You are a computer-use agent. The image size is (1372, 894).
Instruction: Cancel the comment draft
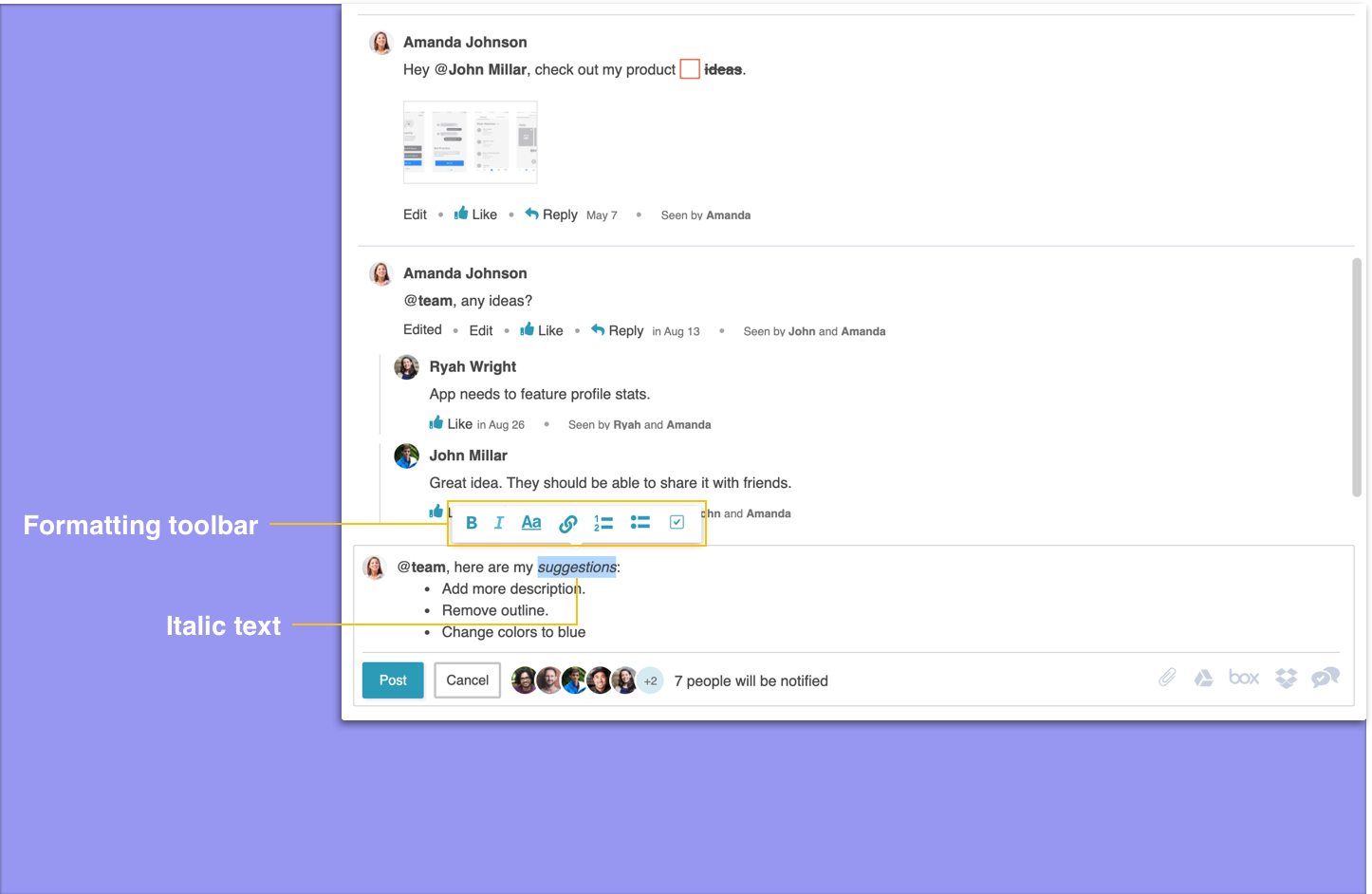click(467, 680)
